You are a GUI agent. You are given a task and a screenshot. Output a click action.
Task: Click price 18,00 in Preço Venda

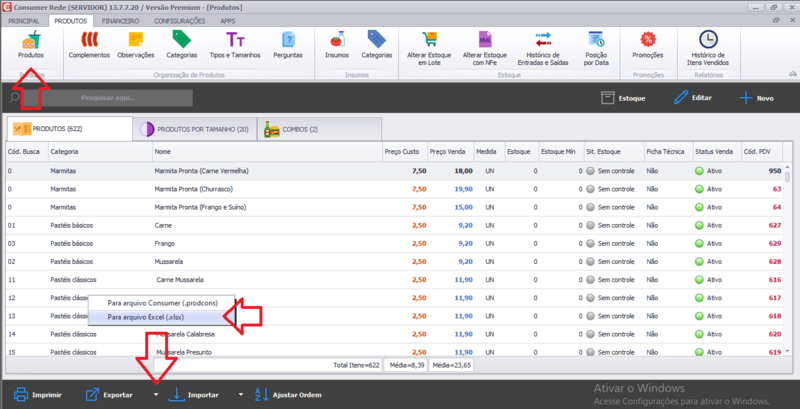tap(463, 171)
